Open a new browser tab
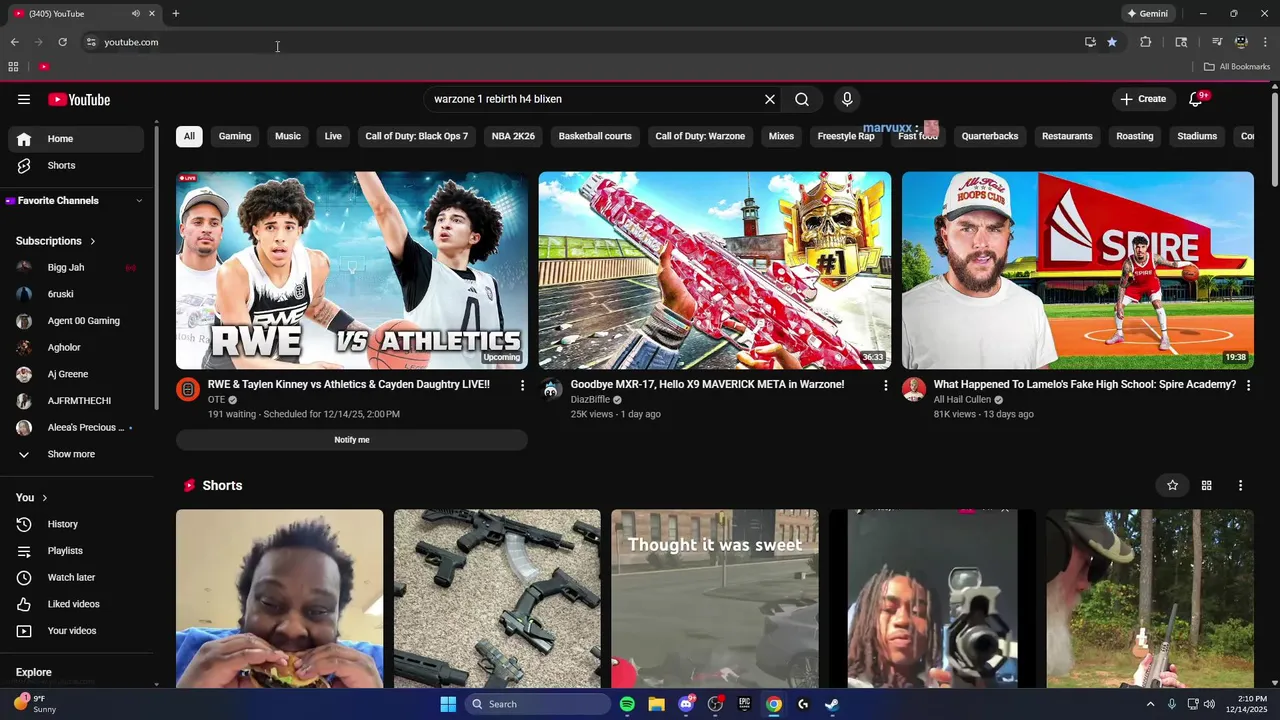The width and height of the screenshot is (1280, 720). (176, 14)
